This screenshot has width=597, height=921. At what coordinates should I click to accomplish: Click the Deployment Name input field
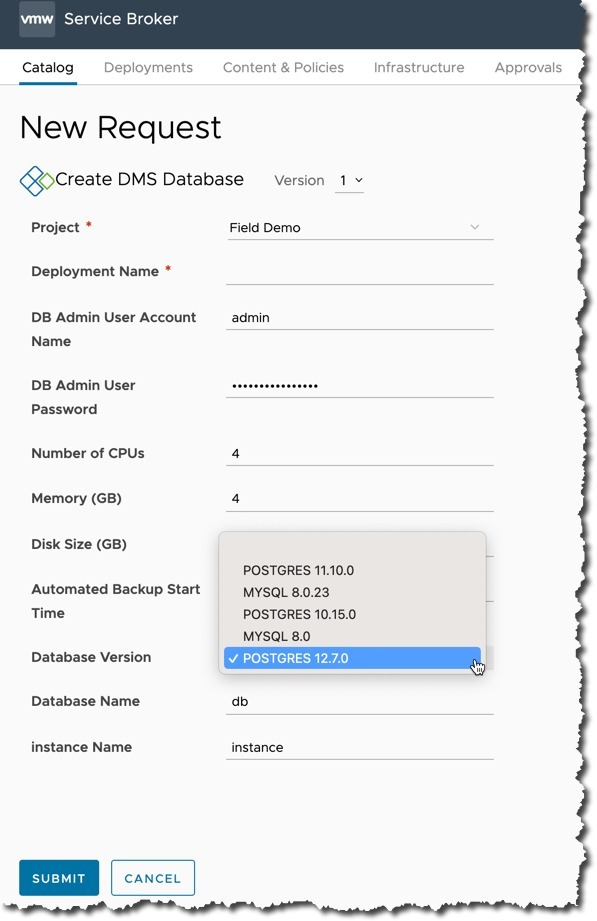pyautogui.click(x=360, y=272)
